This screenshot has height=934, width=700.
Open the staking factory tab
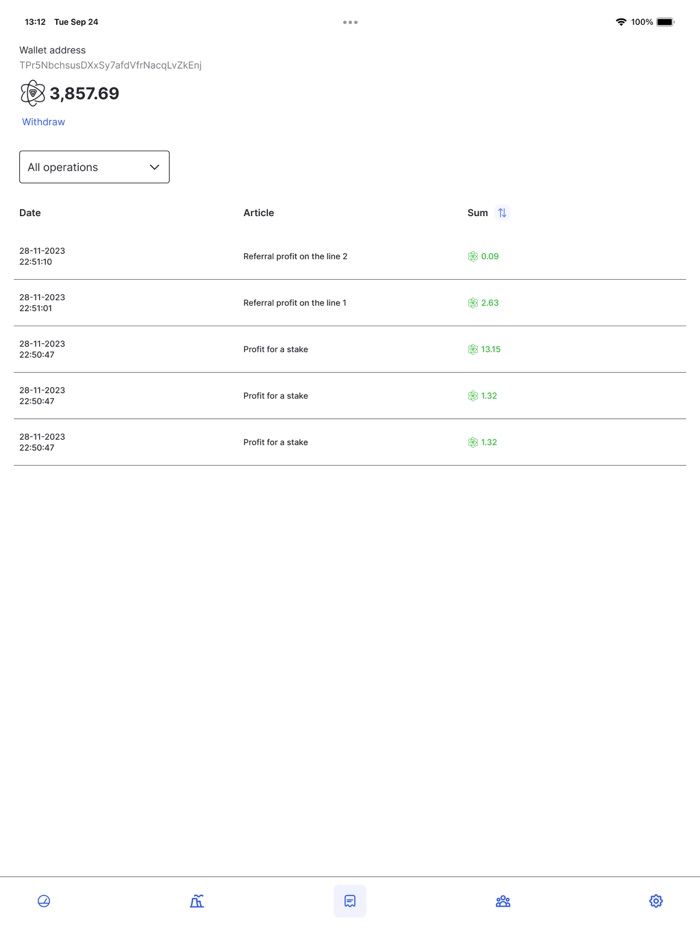197,901
